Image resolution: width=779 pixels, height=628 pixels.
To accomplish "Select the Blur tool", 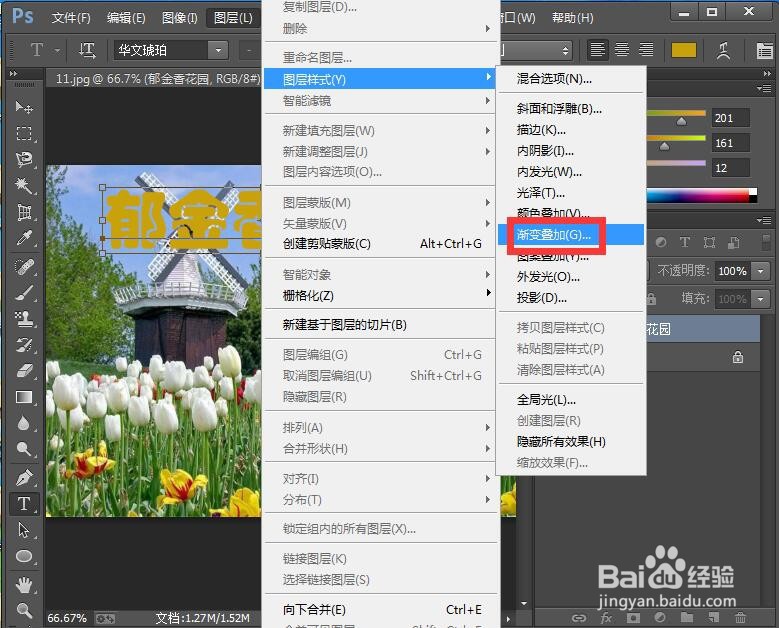I will coord(24,423).
